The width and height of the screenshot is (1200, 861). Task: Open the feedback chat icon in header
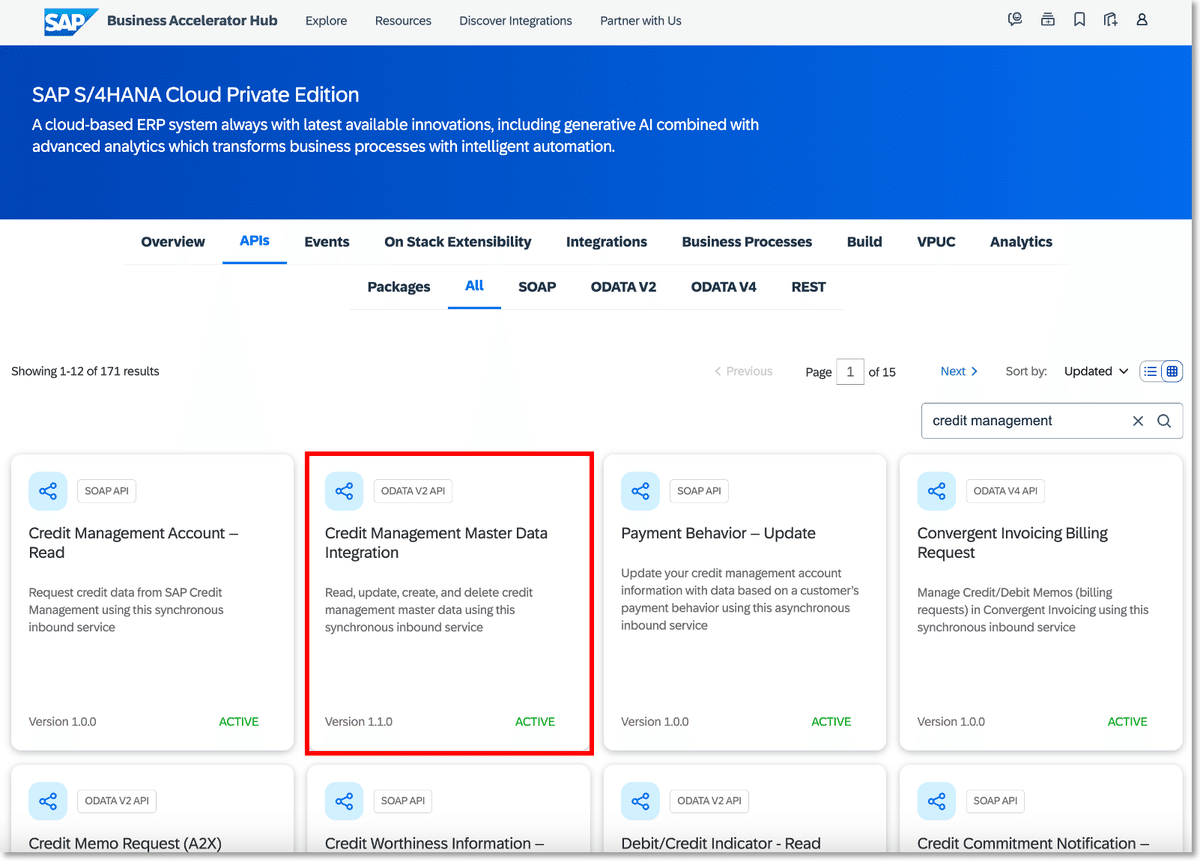coord(1015,20)
